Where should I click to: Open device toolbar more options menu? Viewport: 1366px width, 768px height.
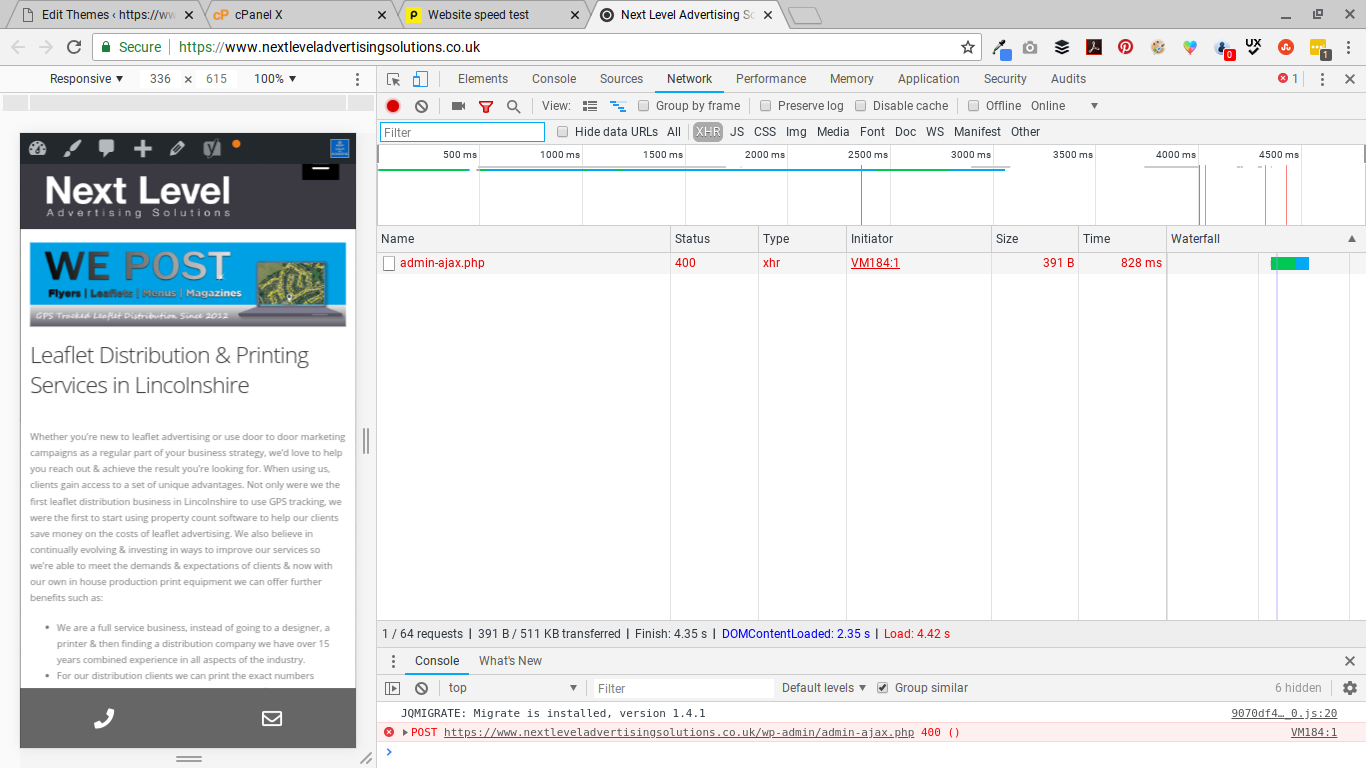click(x=358, y=79)
